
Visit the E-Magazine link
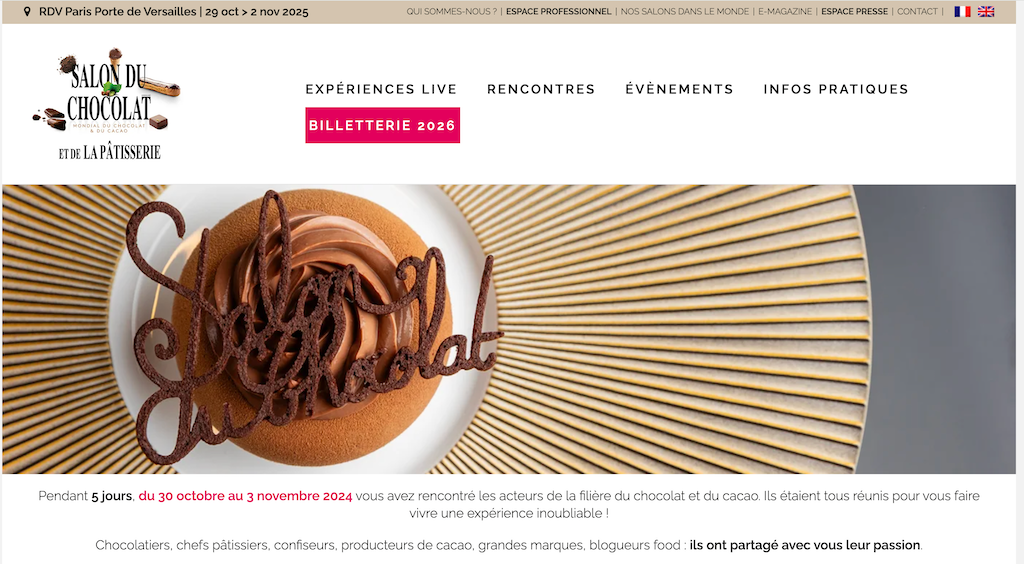pyautogui.click(x=785, y=12)
